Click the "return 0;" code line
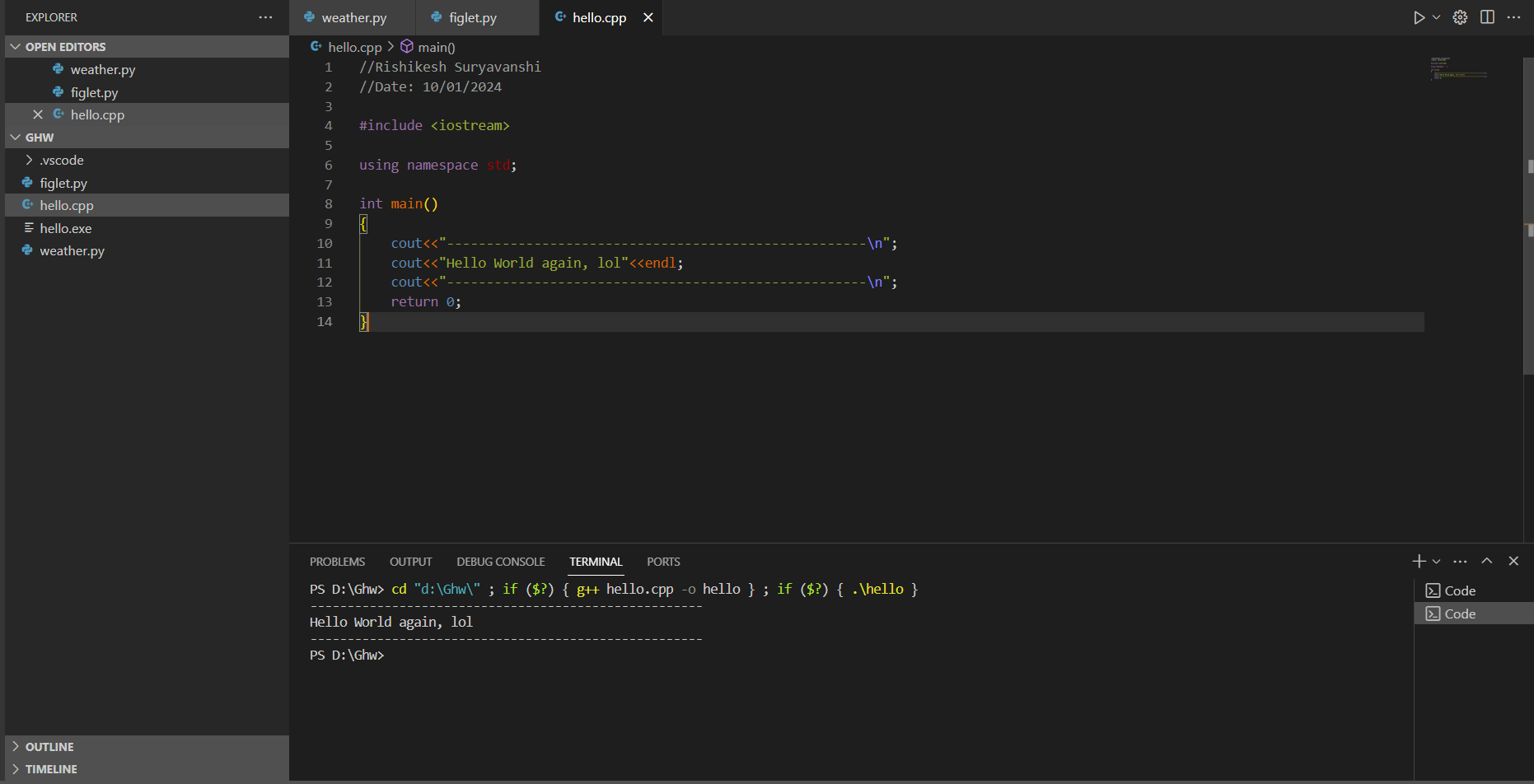The image size is (1534, 784). [426, 301]
